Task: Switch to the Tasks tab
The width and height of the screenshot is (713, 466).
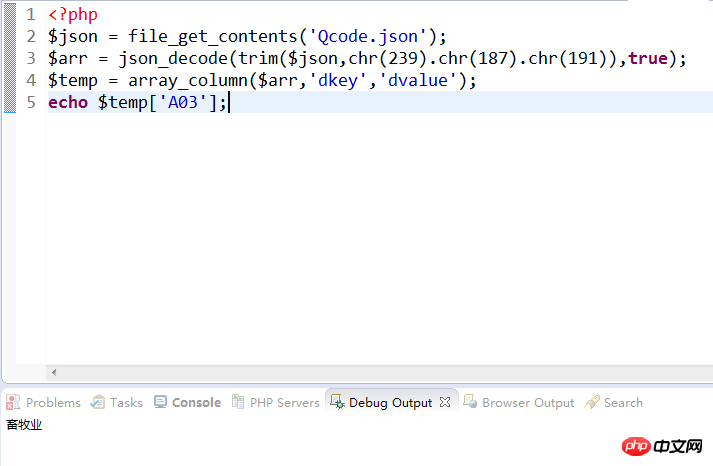Action: [117, 402]
